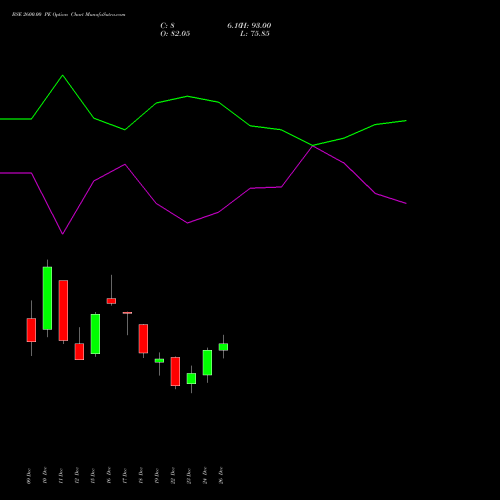Click the '11 Dec' date axis label
The height and width of the screenshot is (500, 500).
coord(61,476)
